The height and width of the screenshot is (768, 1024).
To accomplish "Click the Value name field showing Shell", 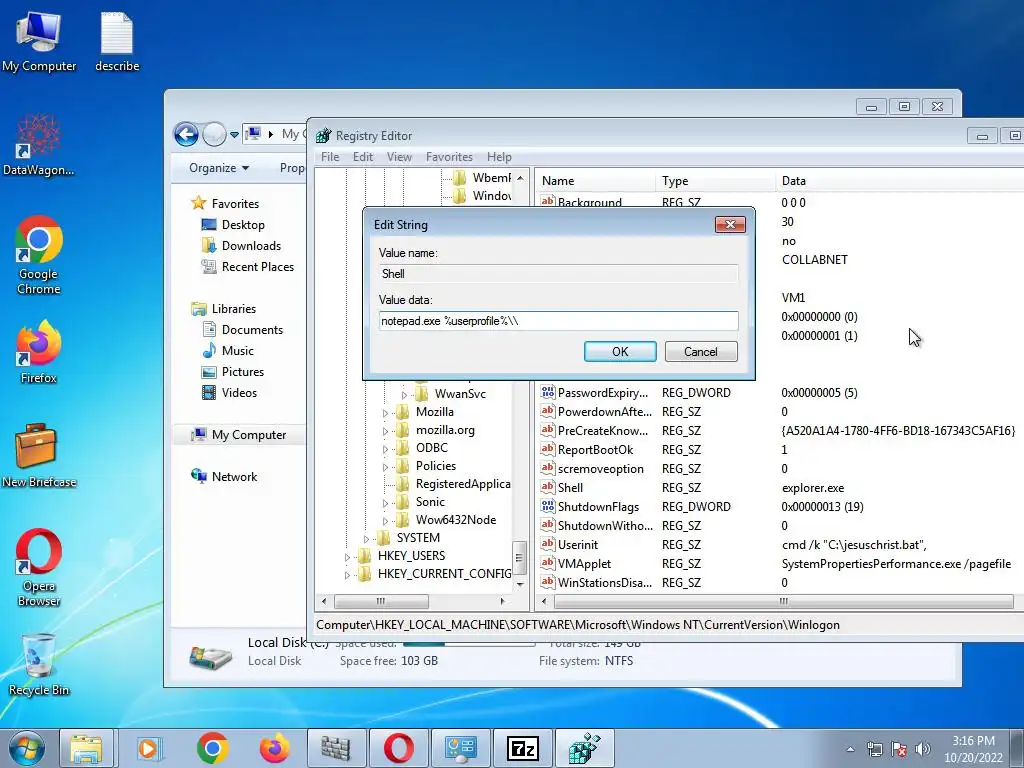I will [558, 274].
